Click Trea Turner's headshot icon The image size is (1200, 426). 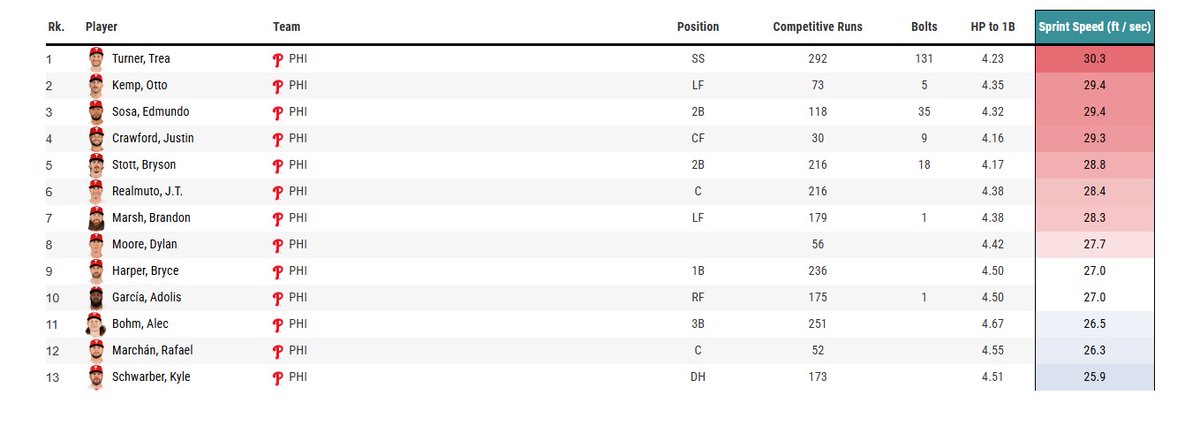[96, 59]
